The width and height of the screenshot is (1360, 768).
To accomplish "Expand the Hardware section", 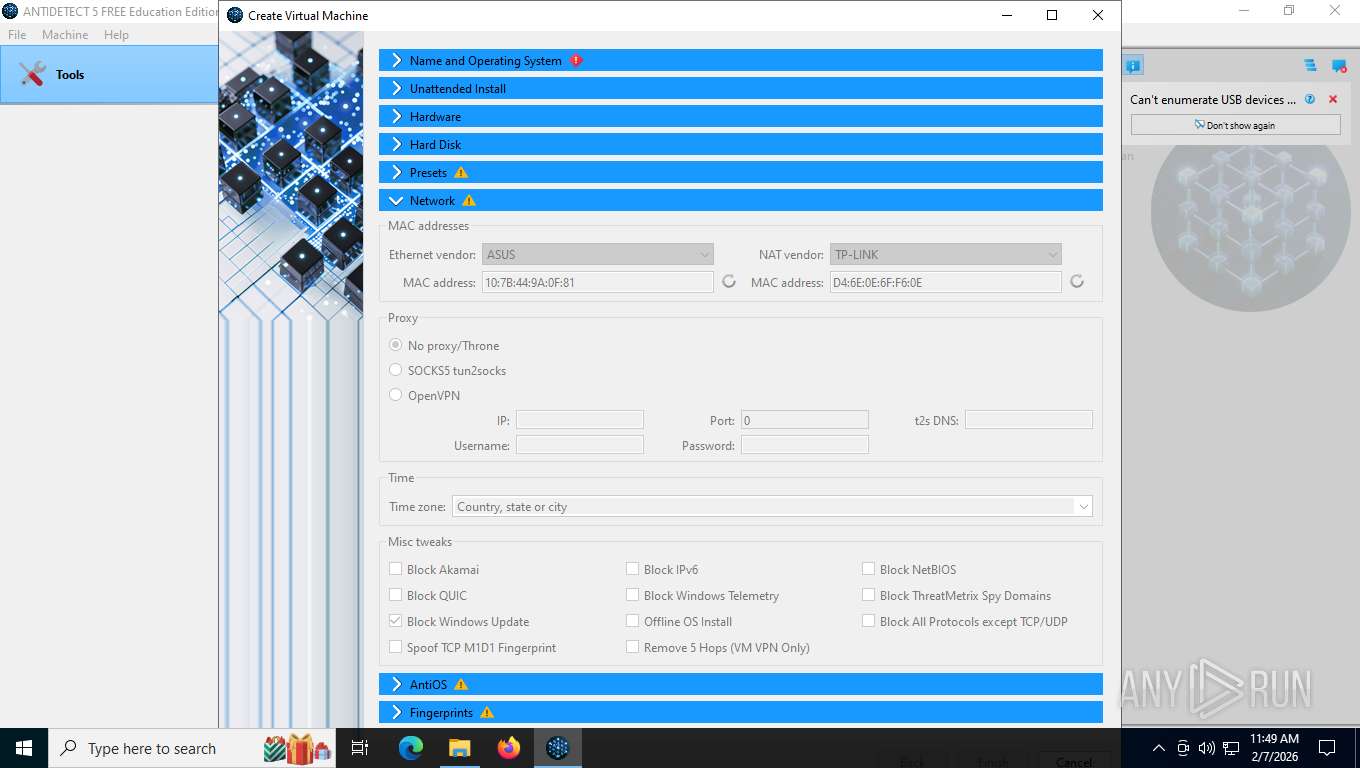I will pos(741,116).
